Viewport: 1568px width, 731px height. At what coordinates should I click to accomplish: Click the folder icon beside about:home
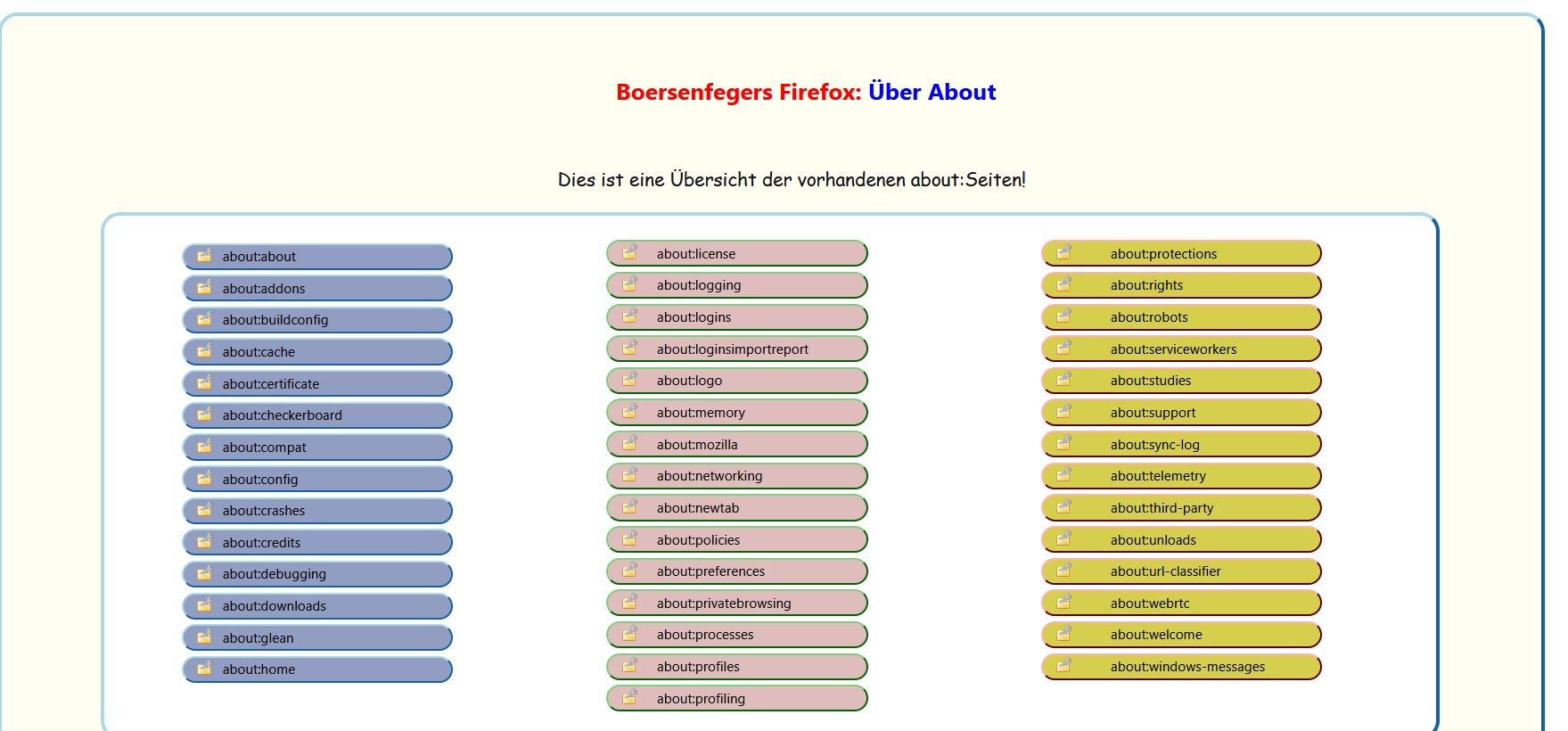[204, 669]
